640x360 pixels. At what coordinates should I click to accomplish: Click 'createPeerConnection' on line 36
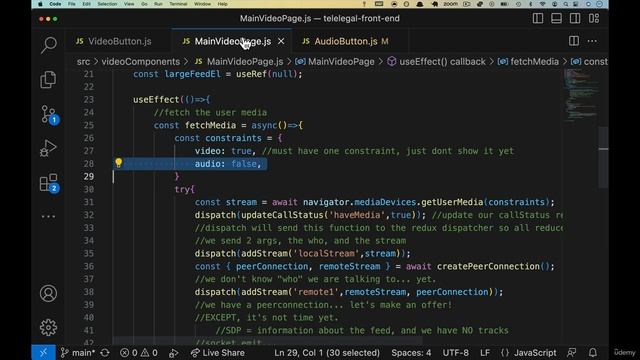[x=488, y=266]
